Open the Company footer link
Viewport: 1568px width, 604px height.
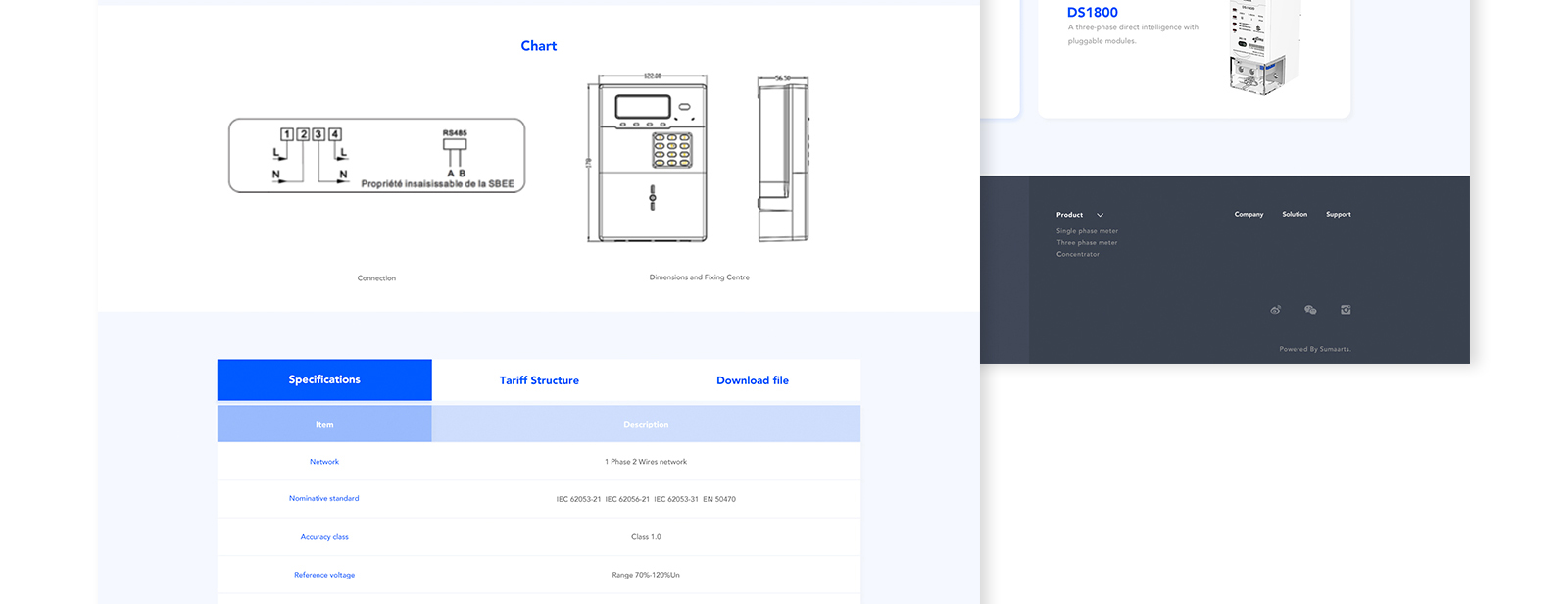pyautogui.click(x=1249, y=214)
